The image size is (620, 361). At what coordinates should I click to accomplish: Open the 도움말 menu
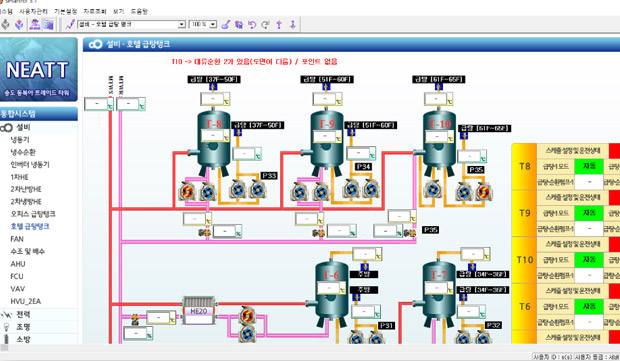click(x=139, y=11)
